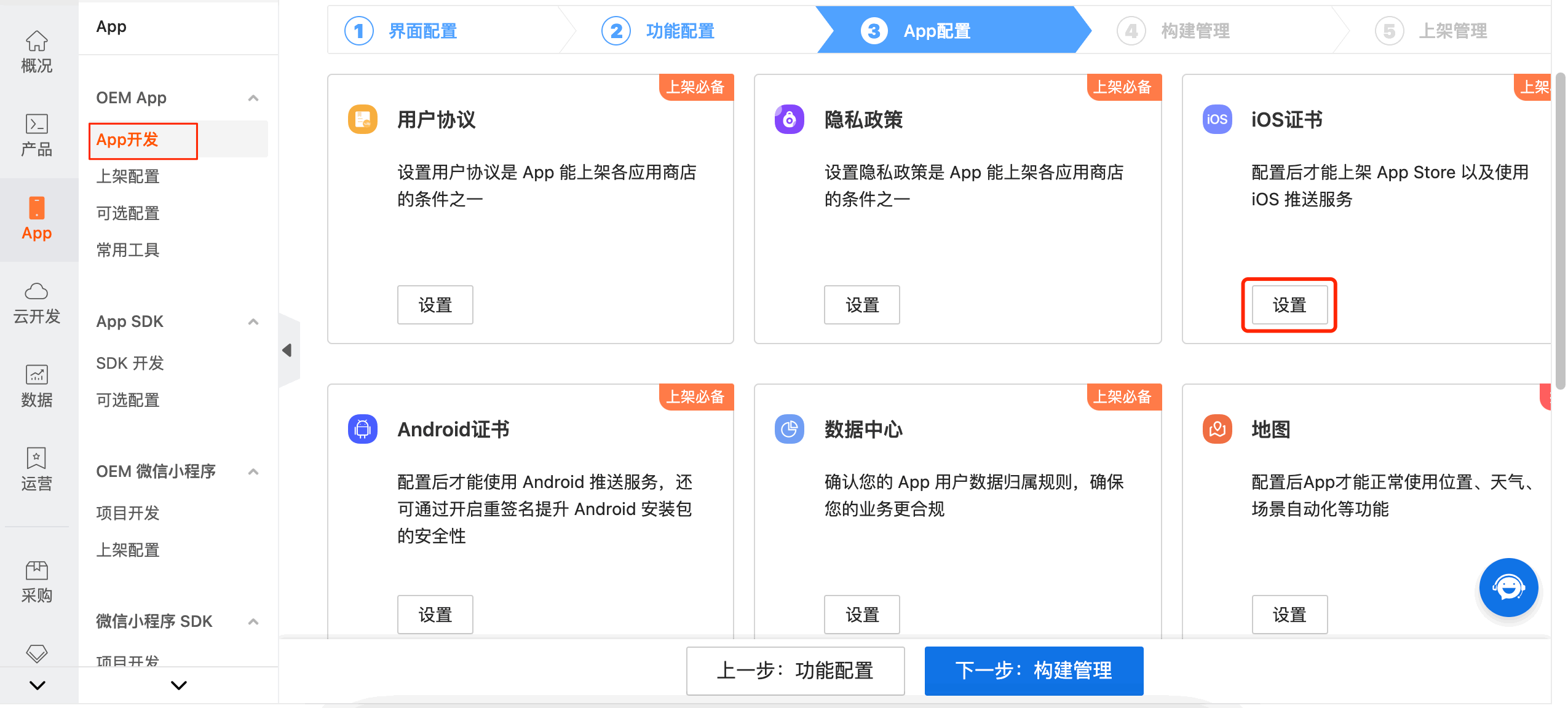Open the chat assistant bubble

pos(1508,588)
